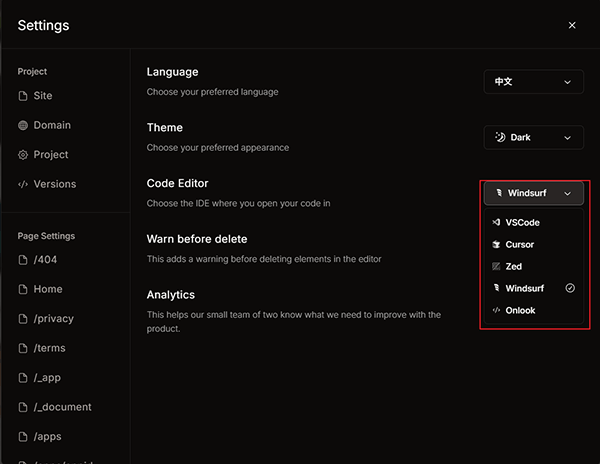
Task: Click the Home page file icon
Action: tap(23, 289)
